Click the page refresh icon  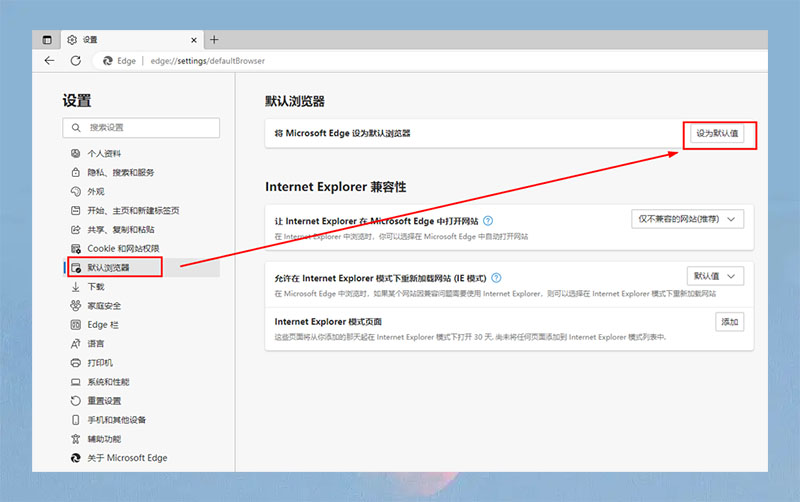pyautogui.click(x=75, y=61)
